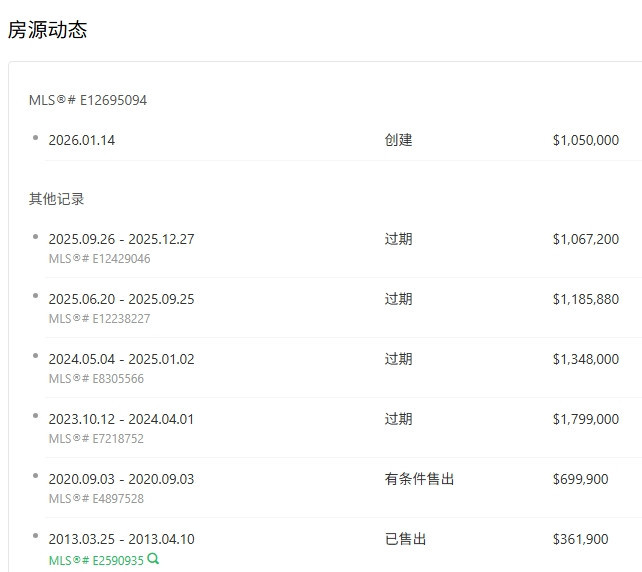Click the 房源动态 section heading
Image resolution: width=642 pixels, height=572 pixels.
(x=47, y=30)
